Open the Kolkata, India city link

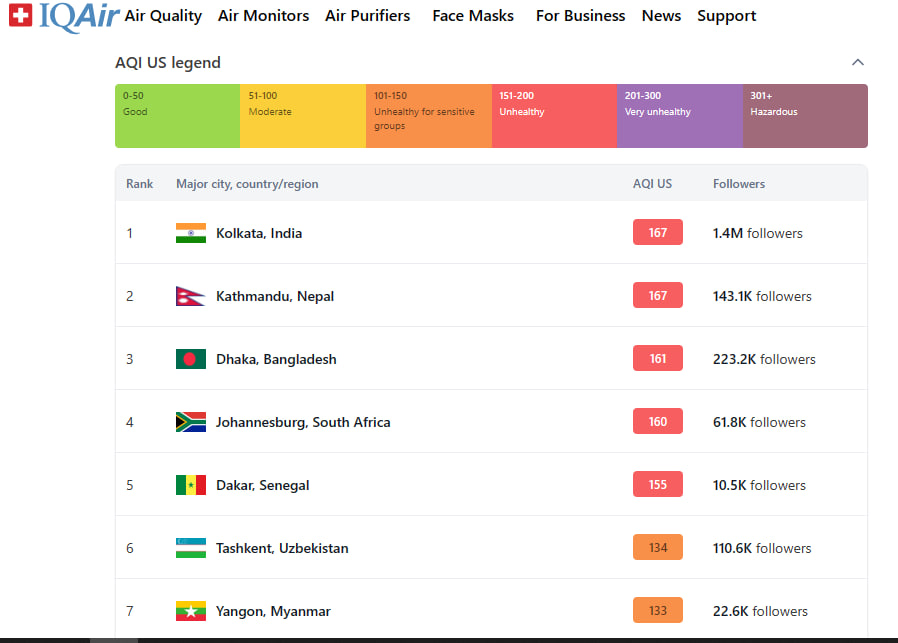(259, 233)
